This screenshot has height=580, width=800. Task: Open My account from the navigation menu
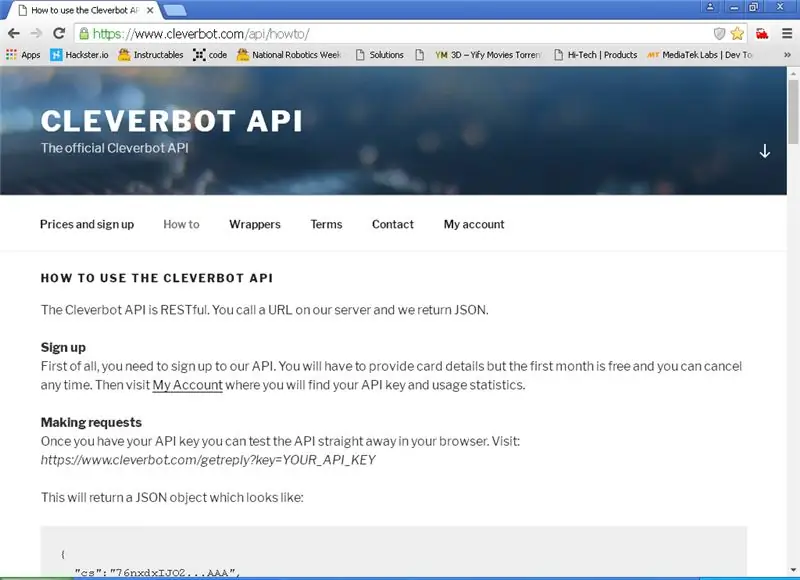(x=474, y=224)
